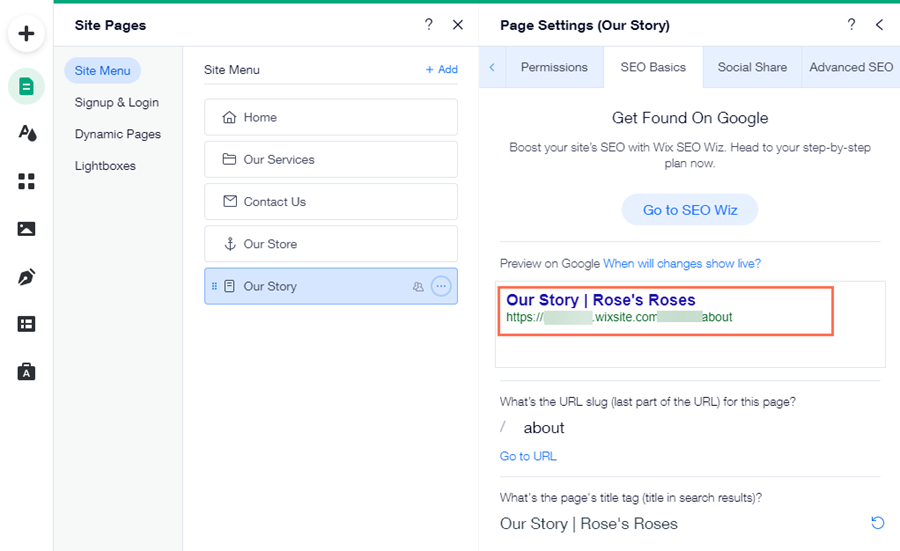The height and width of the screenshot is (551, 900).
Task: Select the Site Menu category
Action: [102, 71]
